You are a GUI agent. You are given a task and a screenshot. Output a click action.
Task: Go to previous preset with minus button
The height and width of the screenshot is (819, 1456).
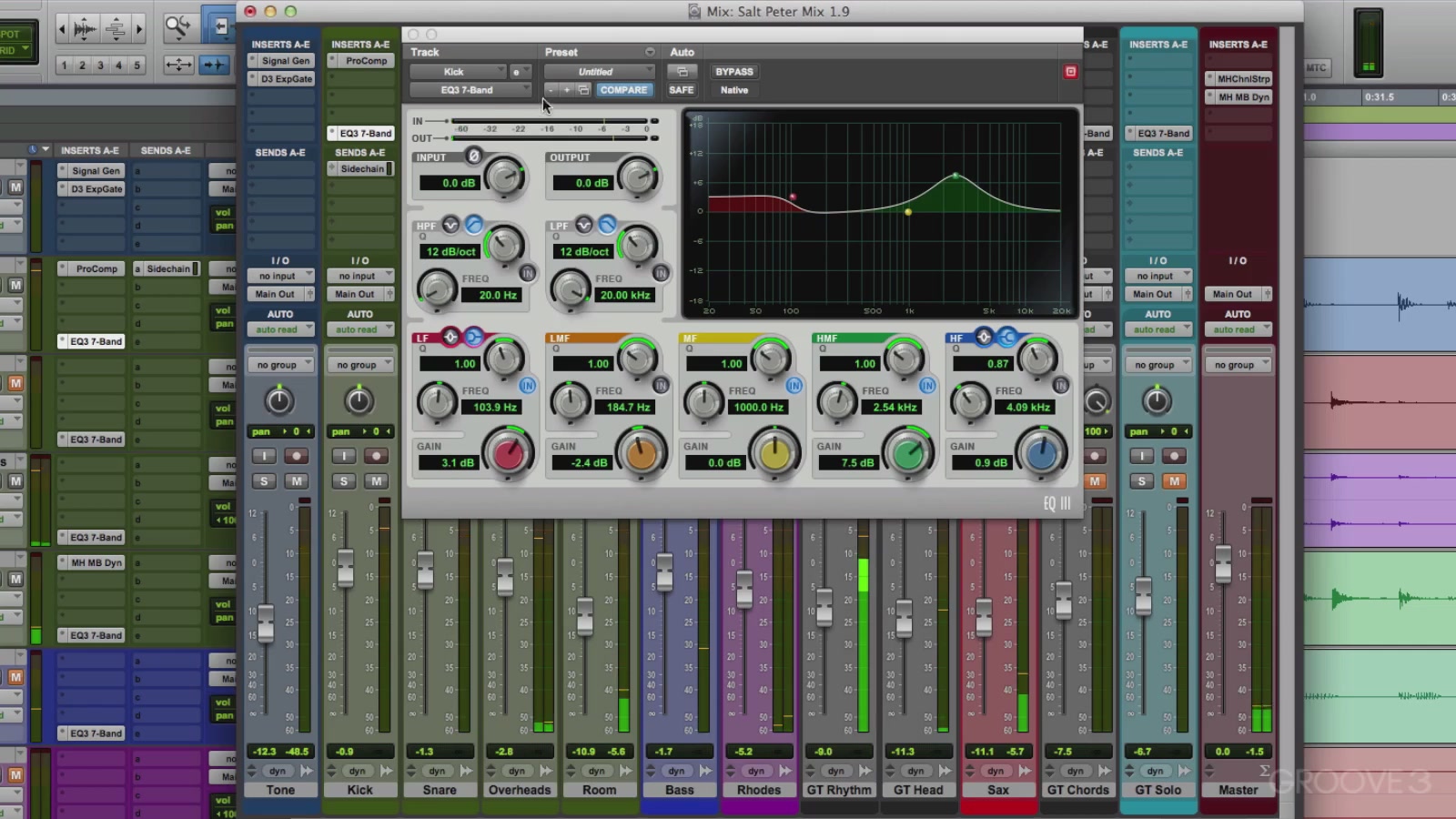coord(551,90)
